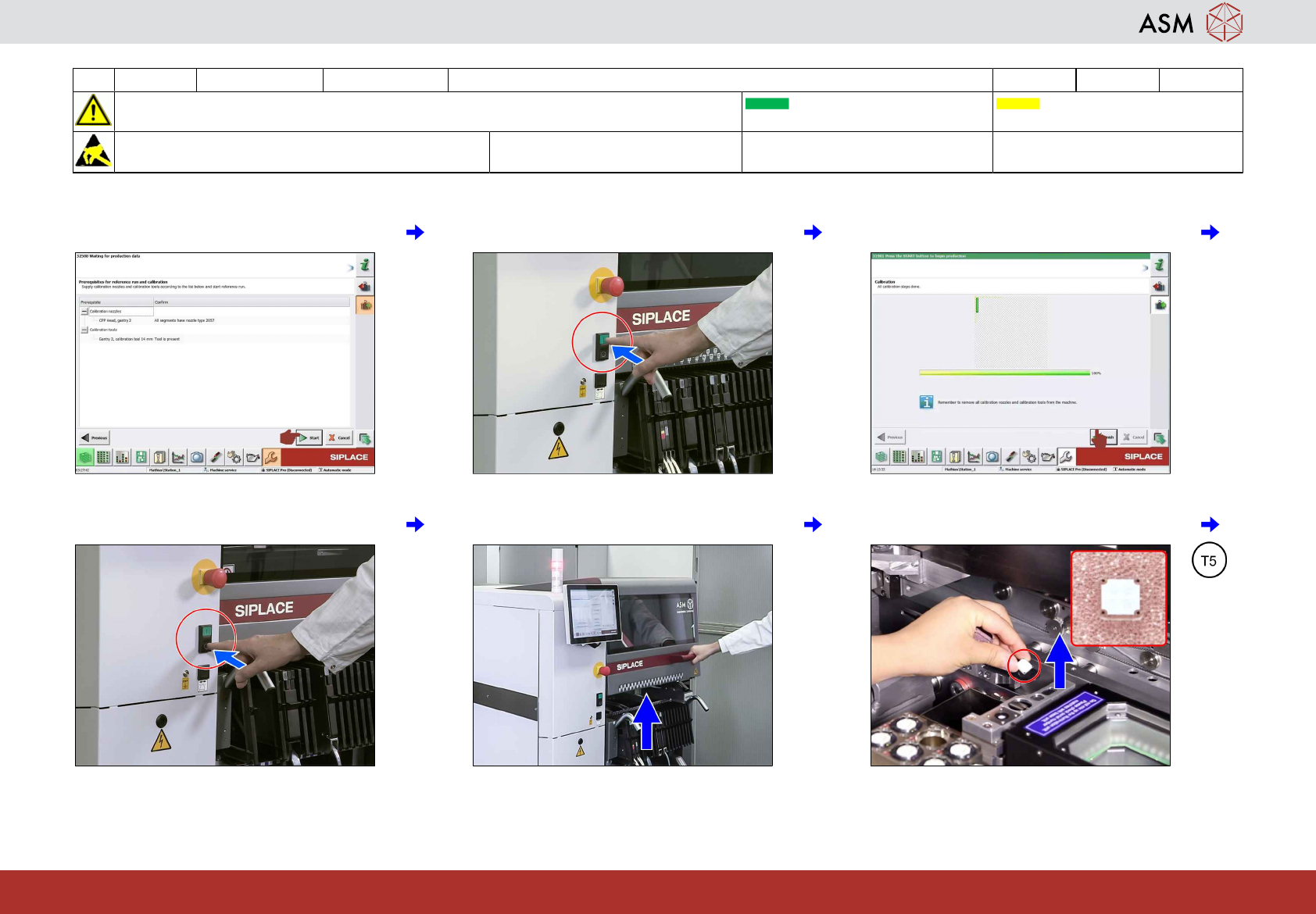The width and height of the screenshot is (1316, 914).
Task: Click red-arrow toolbox icon in Prerequisites screenshot
Action: tap(365, 287)
